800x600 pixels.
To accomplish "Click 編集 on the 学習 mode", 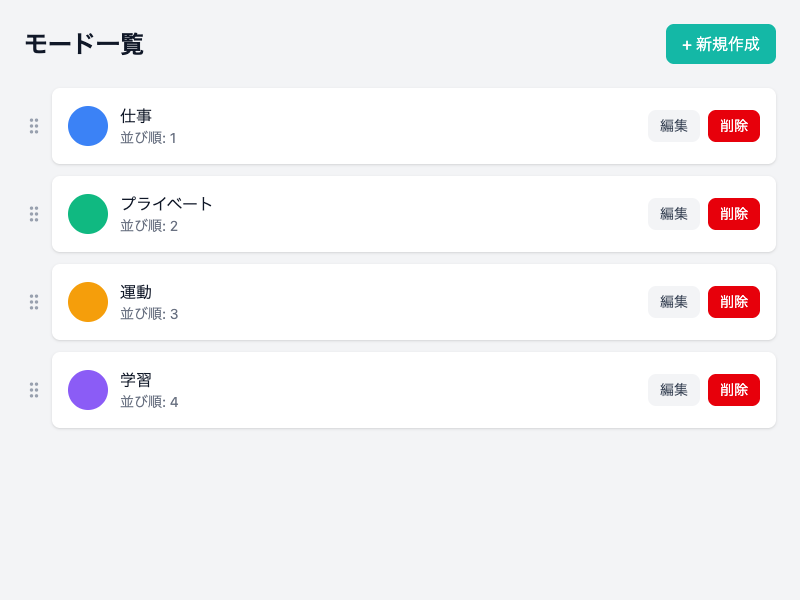I will click(x=673, y=390).
